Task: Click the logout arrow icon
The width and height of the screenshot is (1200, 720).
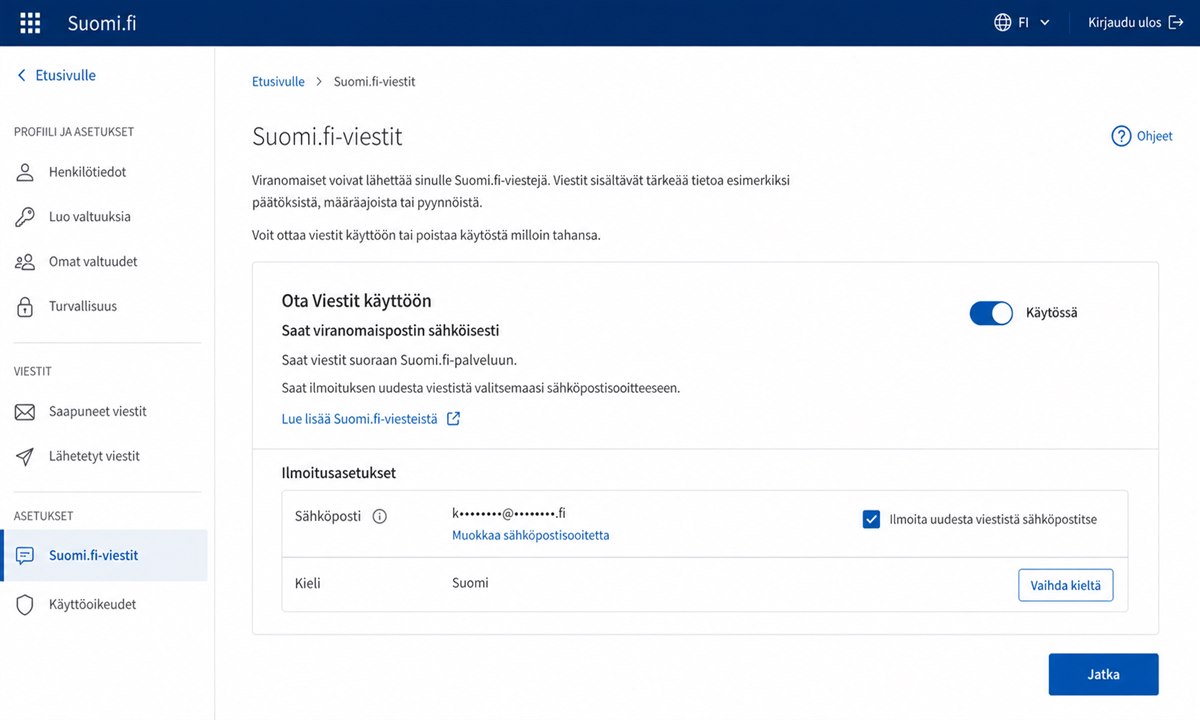Action: pos(1176,22)
